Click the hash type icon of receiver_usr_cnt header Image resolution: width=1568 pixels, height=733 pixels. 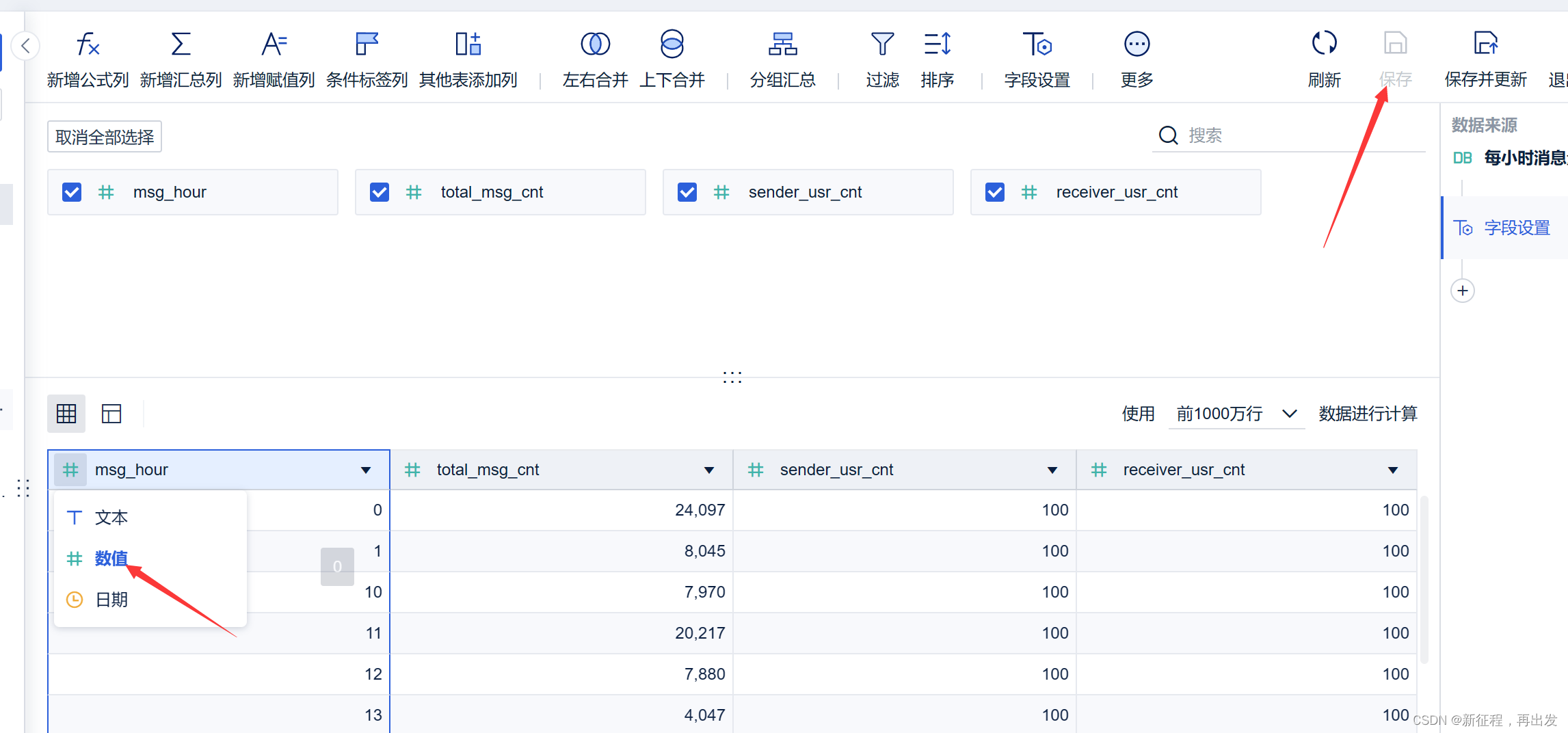(1099, 470)
